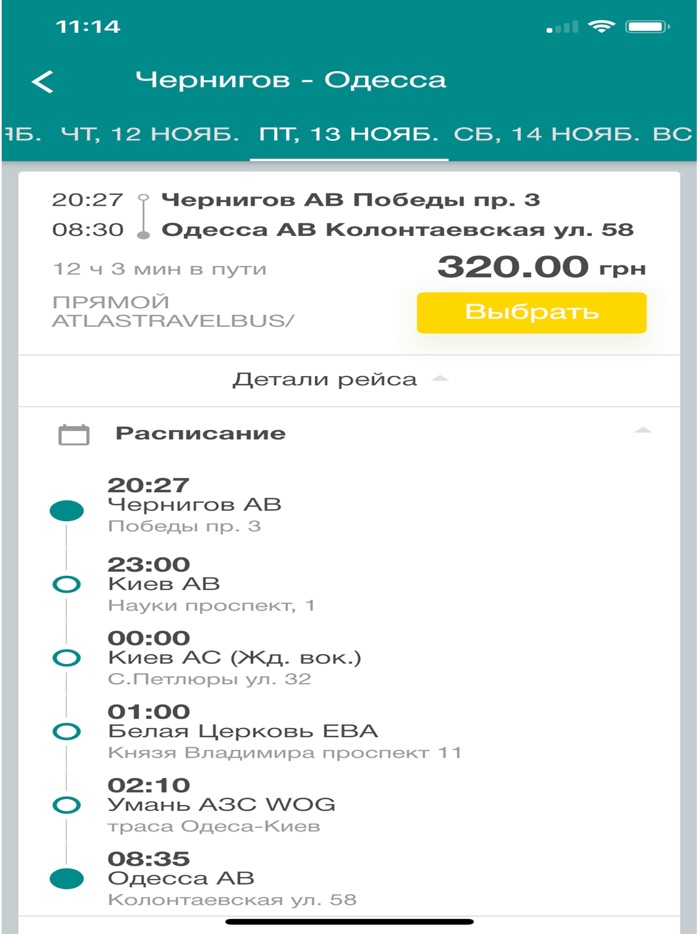Select the filled departure marker for Чернигов АВ
This screenshot has width=700, height=934.
click(66, 509)
